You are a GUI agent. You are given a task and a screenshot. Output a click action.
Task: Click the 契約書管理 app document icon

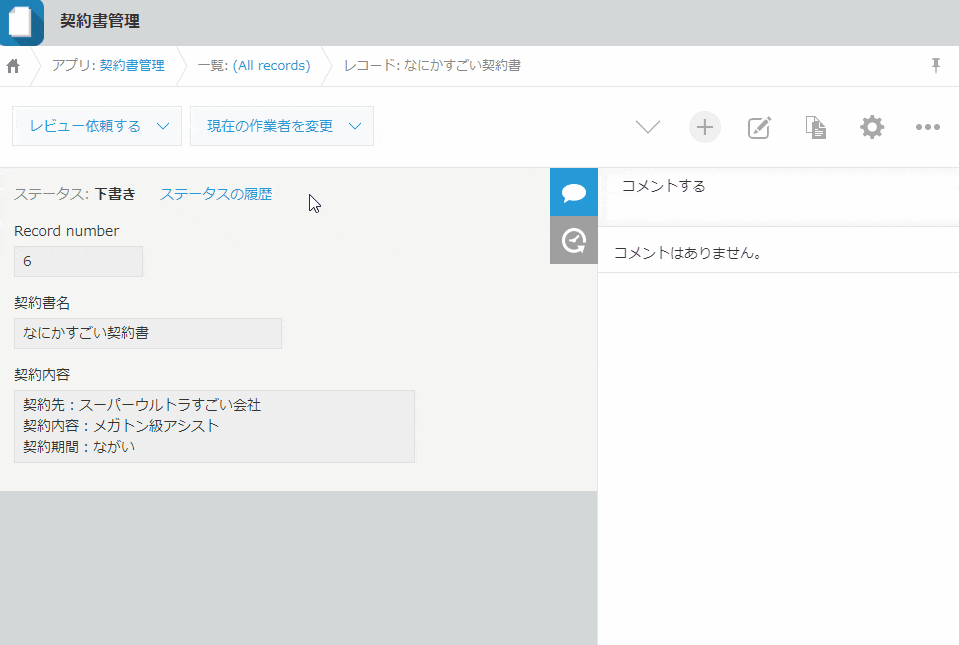21,22
